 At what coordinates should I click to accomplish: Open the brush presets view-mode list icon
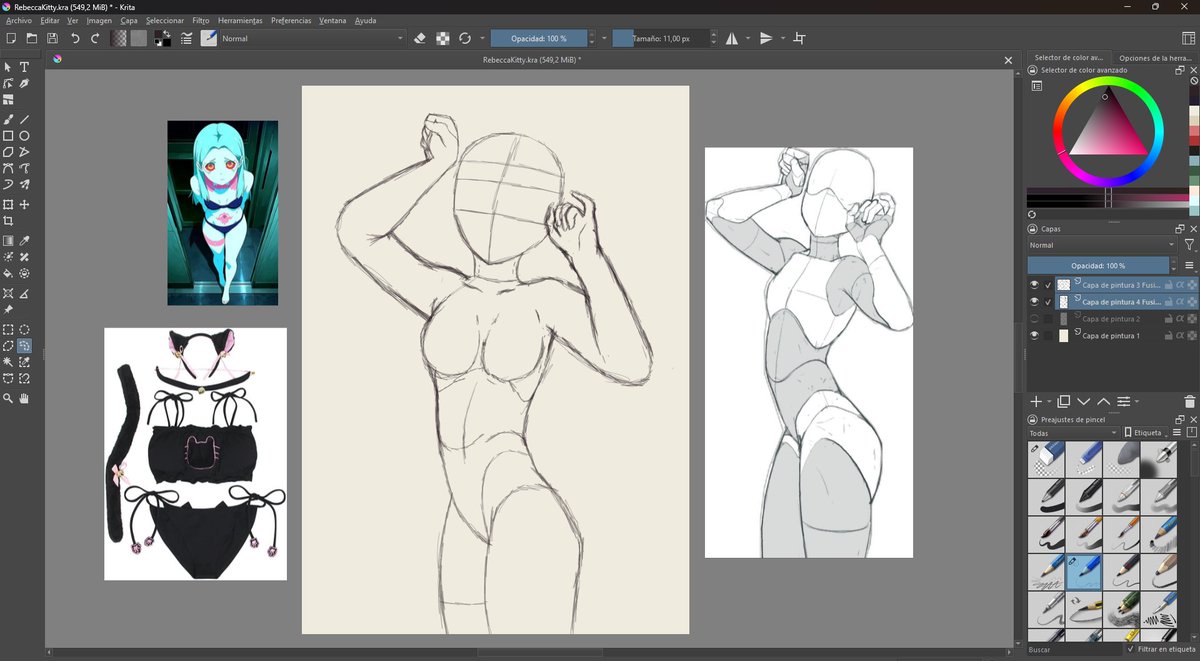tap(1177, 433)
